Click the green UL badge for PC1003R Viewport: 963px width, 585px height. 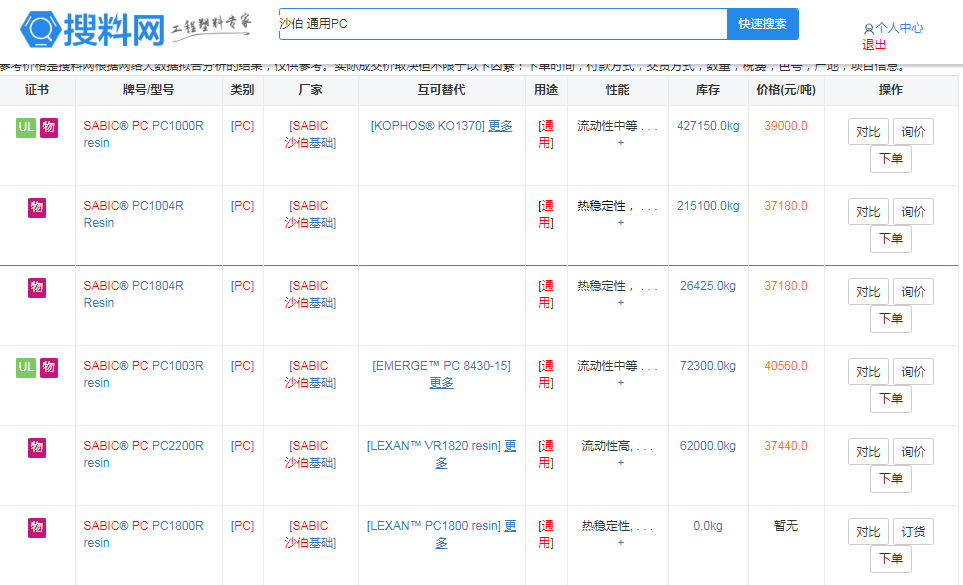(26, 367)
